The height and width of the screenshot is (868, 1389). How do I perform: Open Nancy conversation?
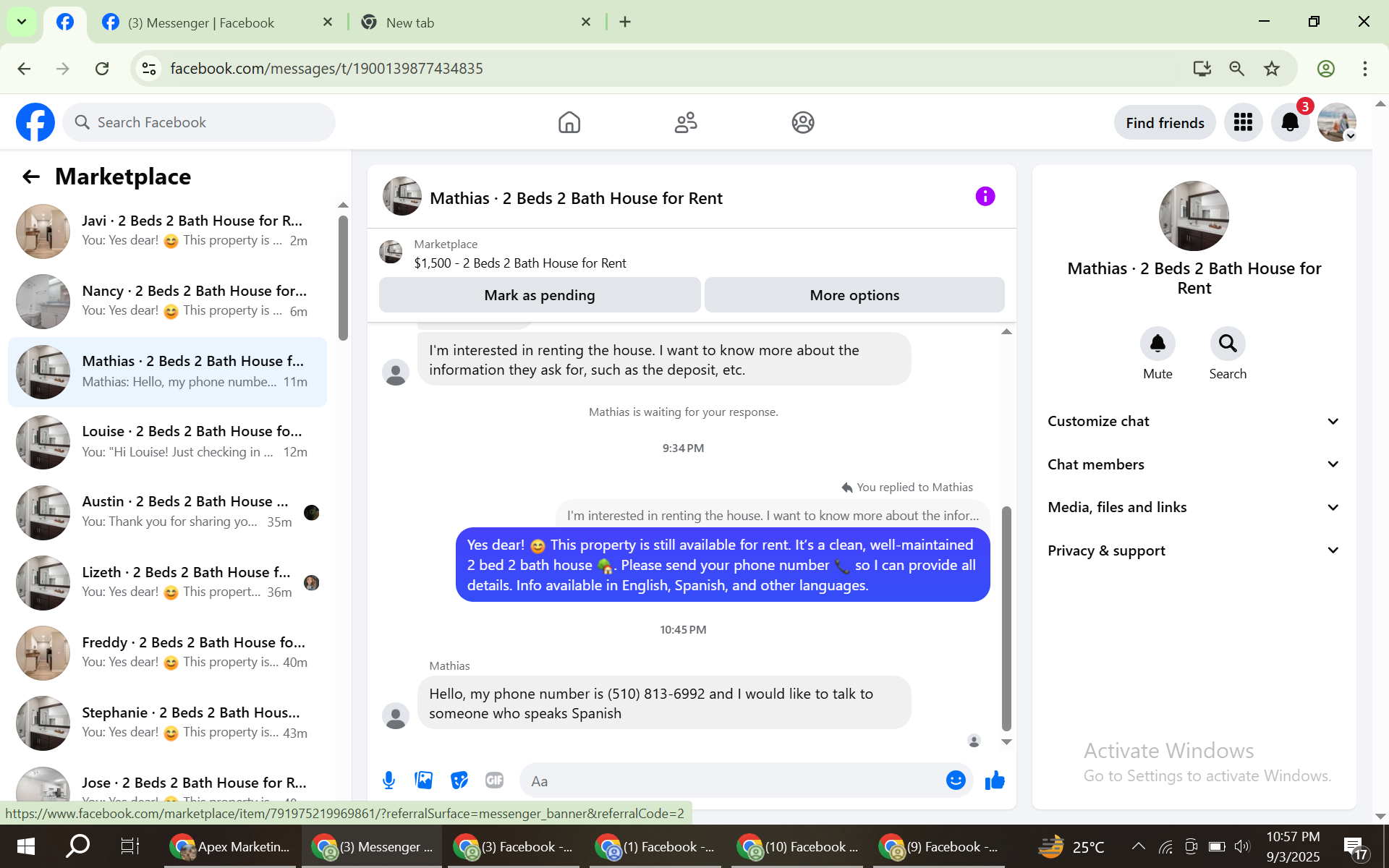tap(168, 301)
